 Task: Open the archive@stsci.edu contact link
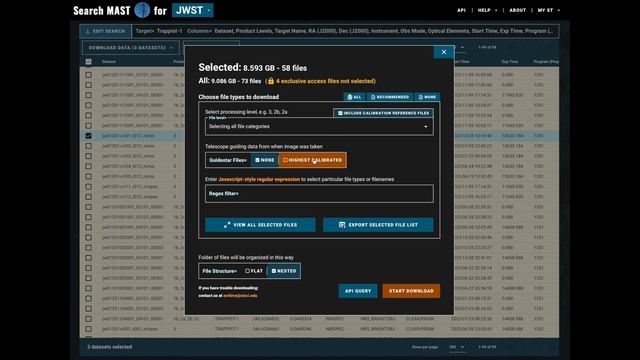tap(240, 296)
